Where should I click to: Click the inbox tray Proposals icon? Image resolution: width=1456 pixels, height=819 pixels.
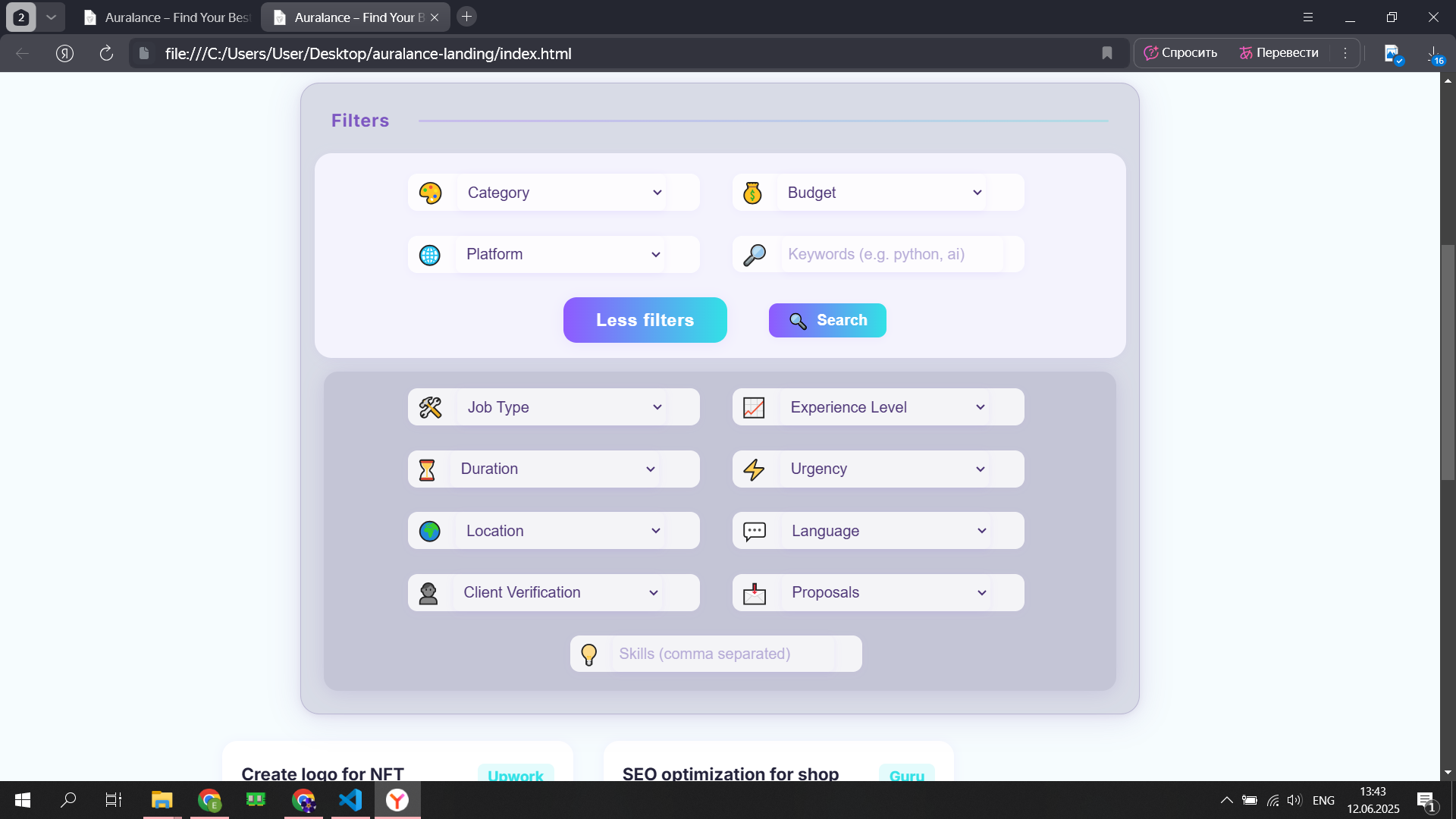755,593
